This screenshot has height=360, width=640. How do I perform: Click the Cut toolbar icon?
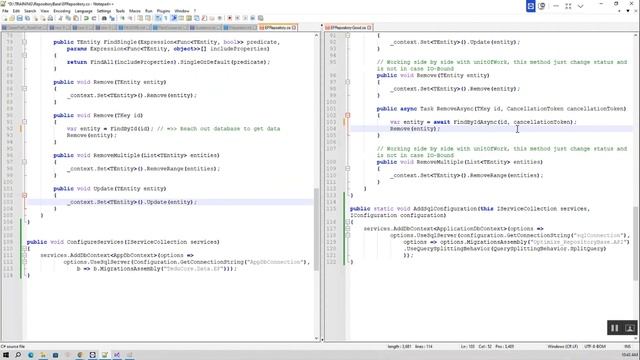click(x=60, y=18)
